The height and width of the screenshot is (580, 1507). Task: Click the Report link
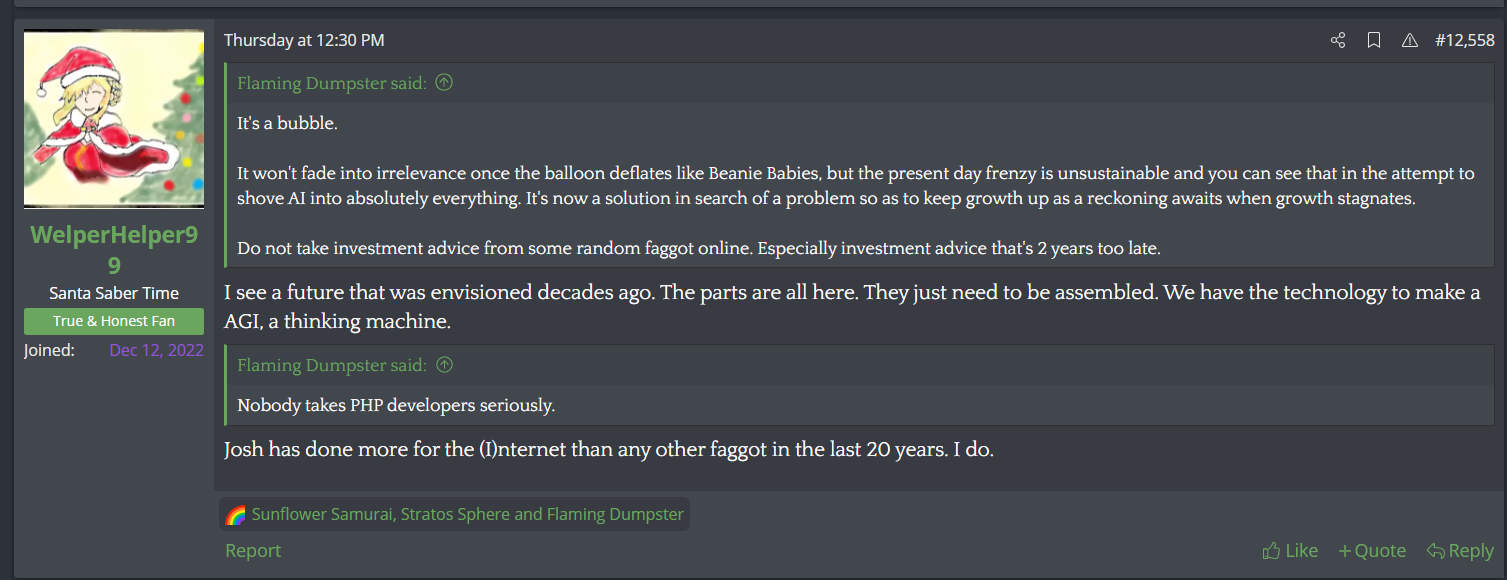click(x=252, y=550)
